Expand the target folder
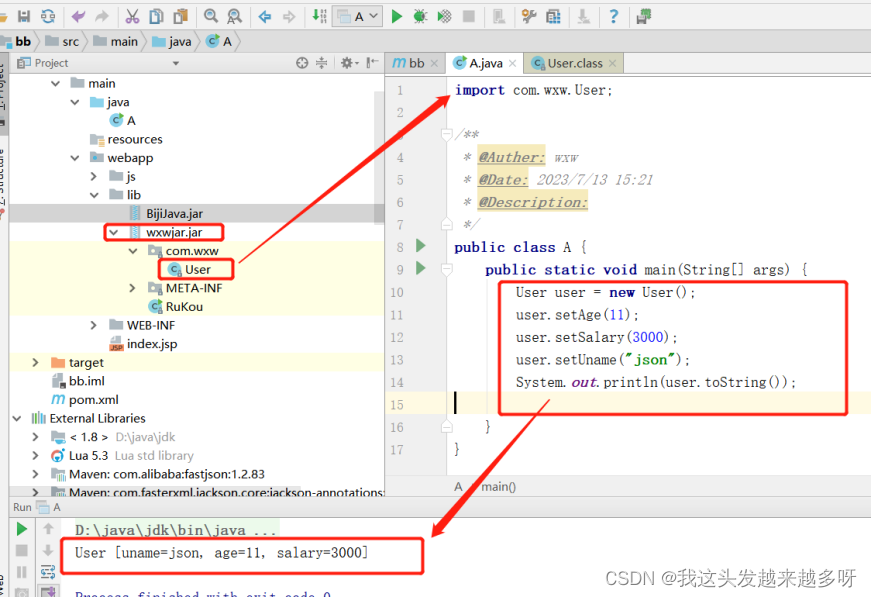Viewport: 872px width, 597px height. pyautogui.click(x=36, y=362)
